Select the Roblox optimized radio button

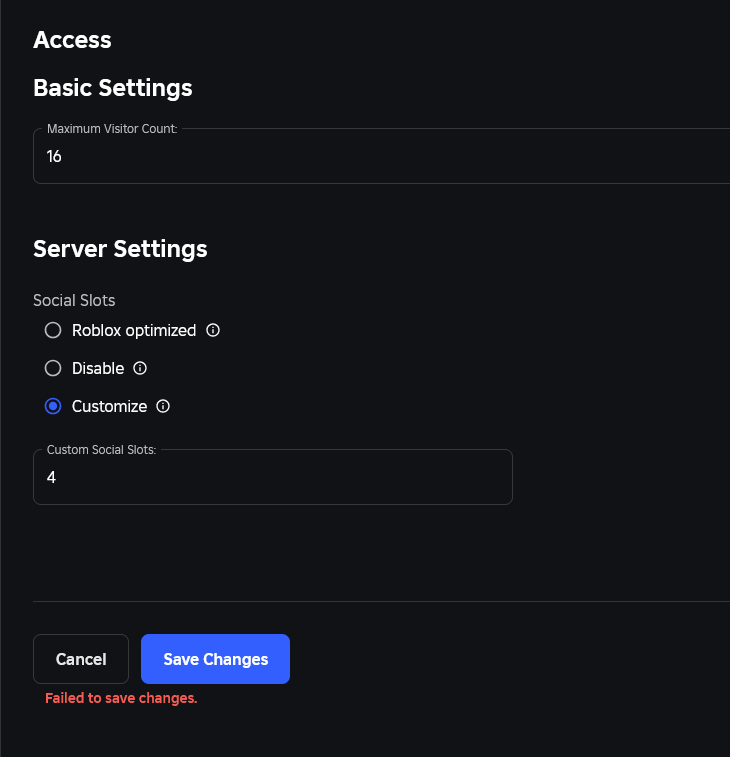click(x=54, y=330)
